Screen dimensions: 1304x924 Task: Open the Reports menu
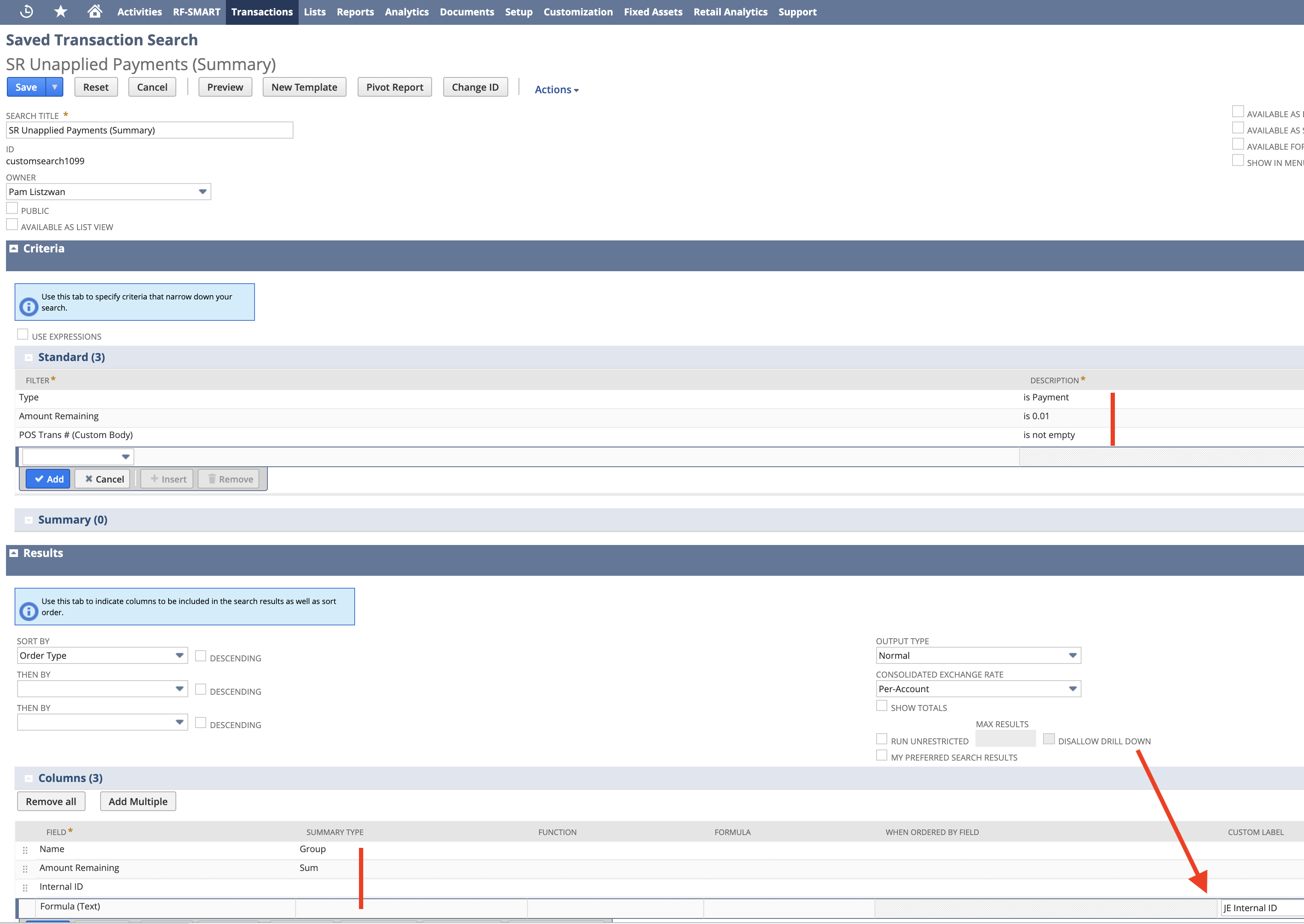[355, 12]
